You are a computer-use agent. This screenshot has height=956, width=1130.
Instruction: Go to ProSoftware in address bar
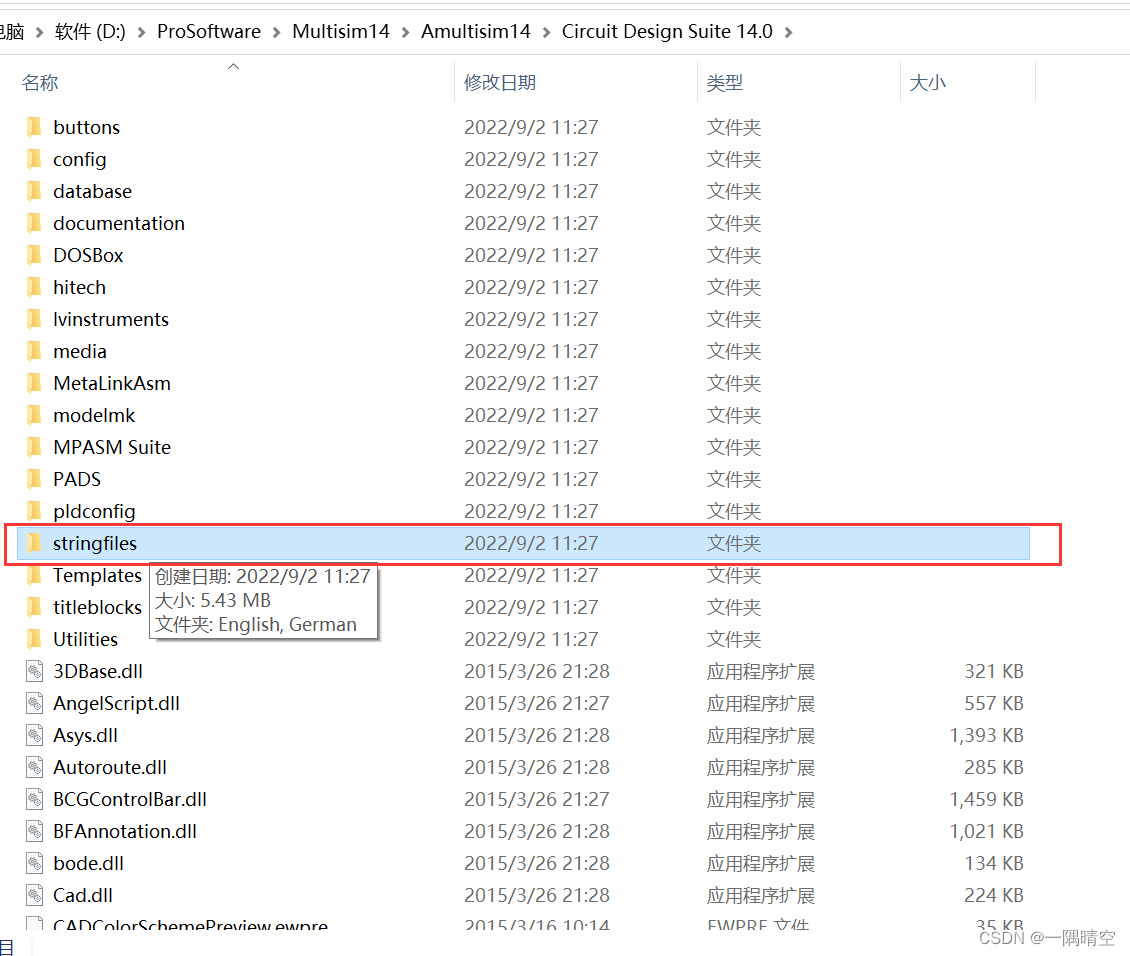coord(209,32)
